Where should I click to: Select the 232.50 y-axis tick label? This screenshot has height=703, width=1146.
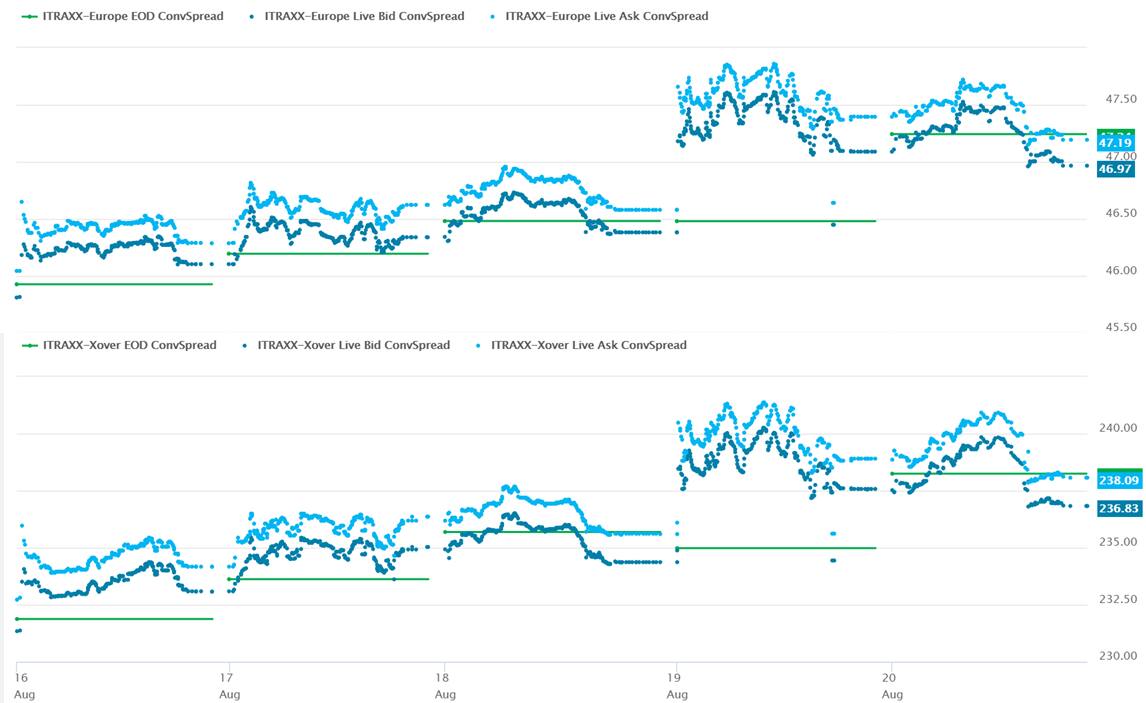point(1119,599)
